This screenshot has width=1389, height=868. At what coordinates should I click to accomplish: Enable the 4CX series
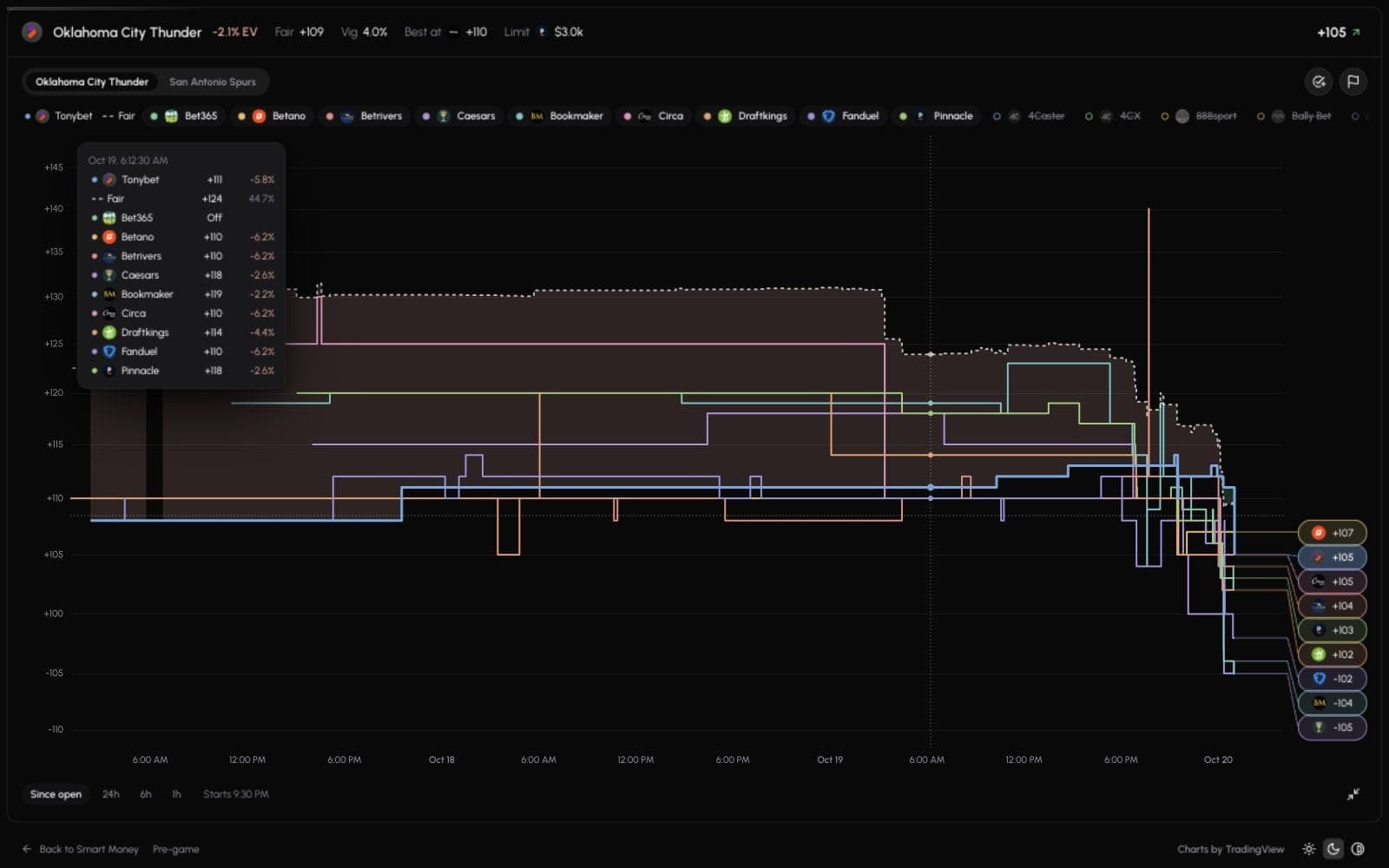(1113, 116)
